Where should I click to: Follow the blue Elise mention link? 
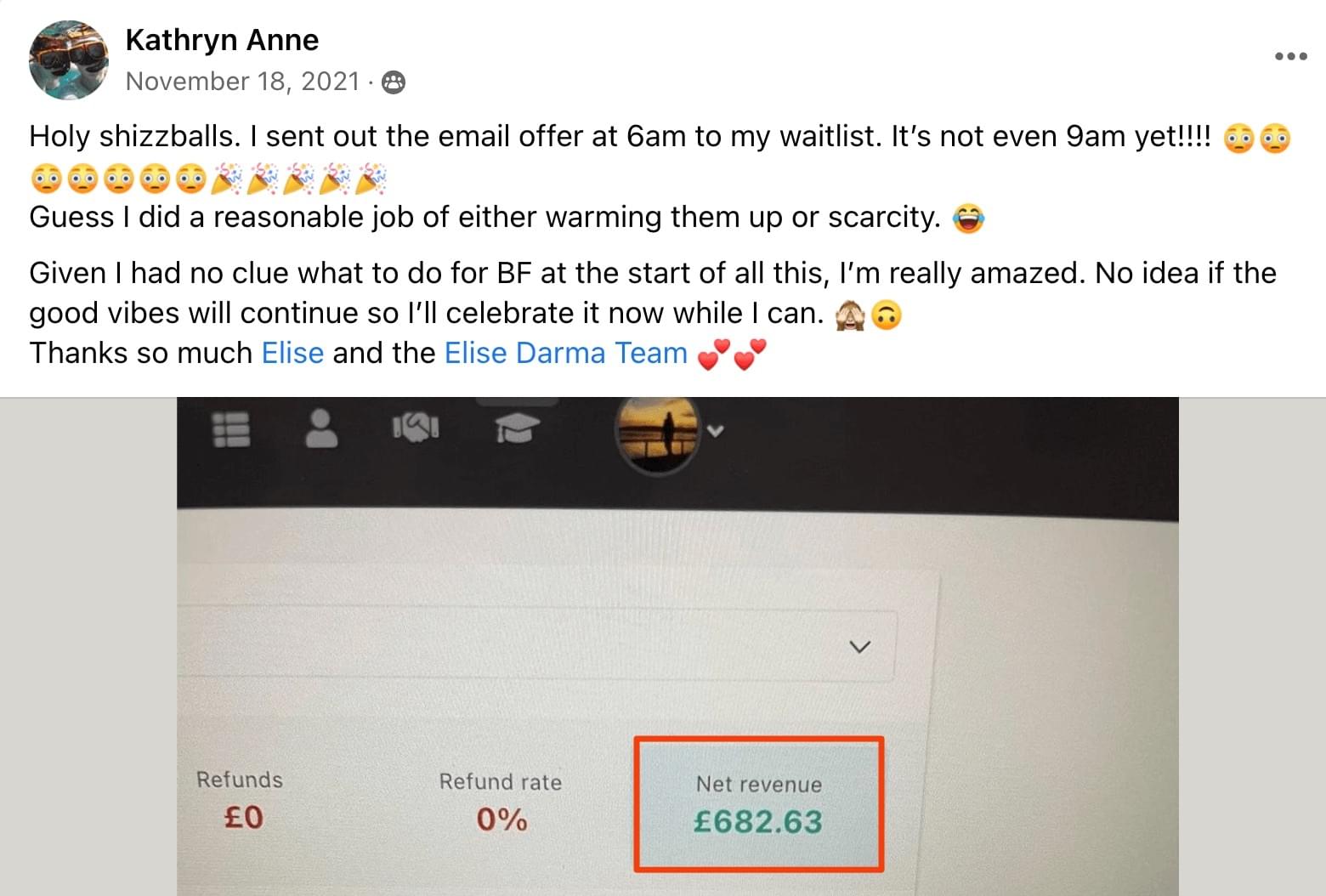click(x=292, y=353)
